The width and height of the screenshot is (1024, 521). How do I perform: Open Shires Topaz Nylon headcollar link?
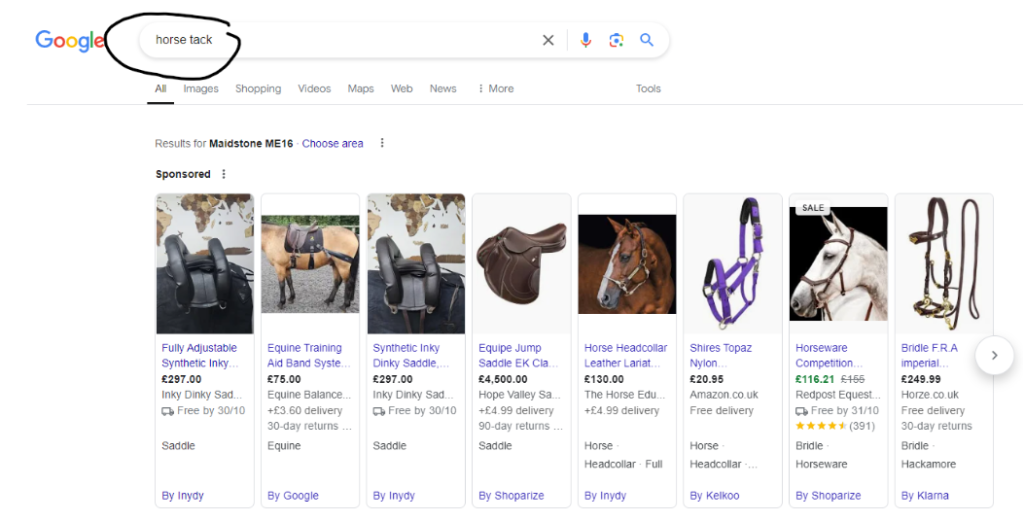pos(720,355)
